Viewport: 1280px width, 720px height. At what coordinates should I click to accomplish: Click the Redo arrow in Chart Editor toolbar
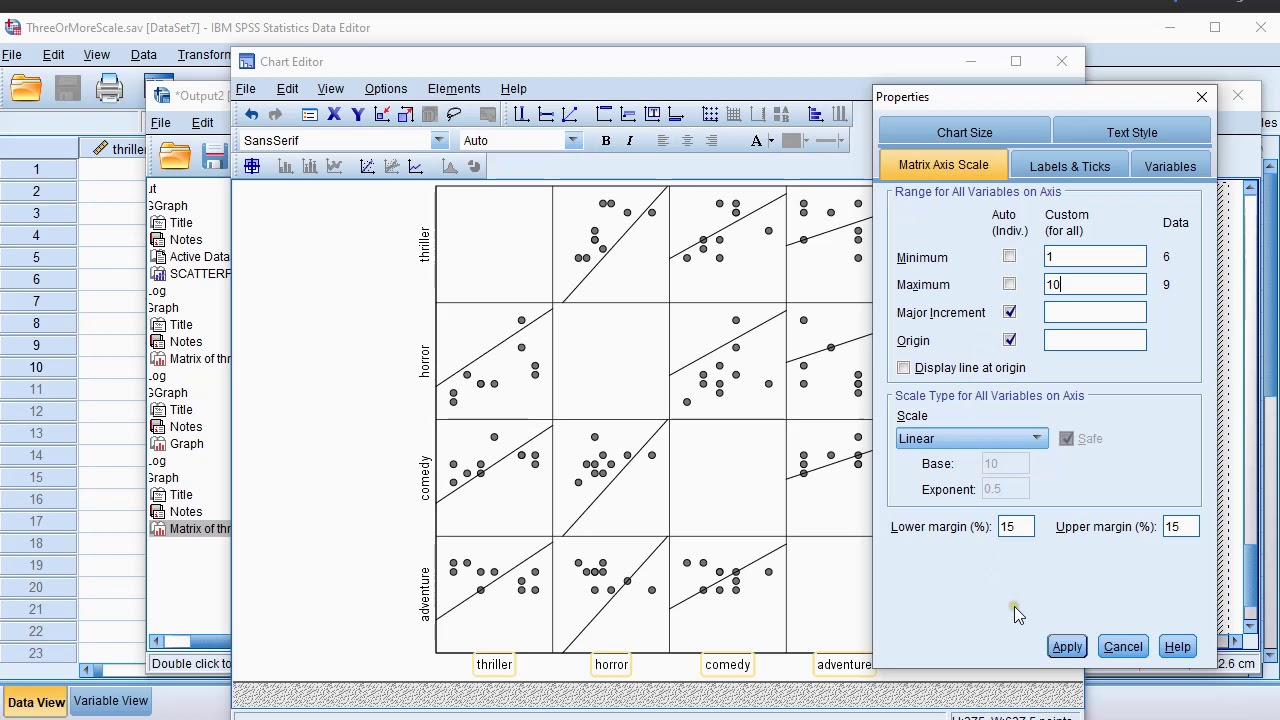tap(275, 114)
